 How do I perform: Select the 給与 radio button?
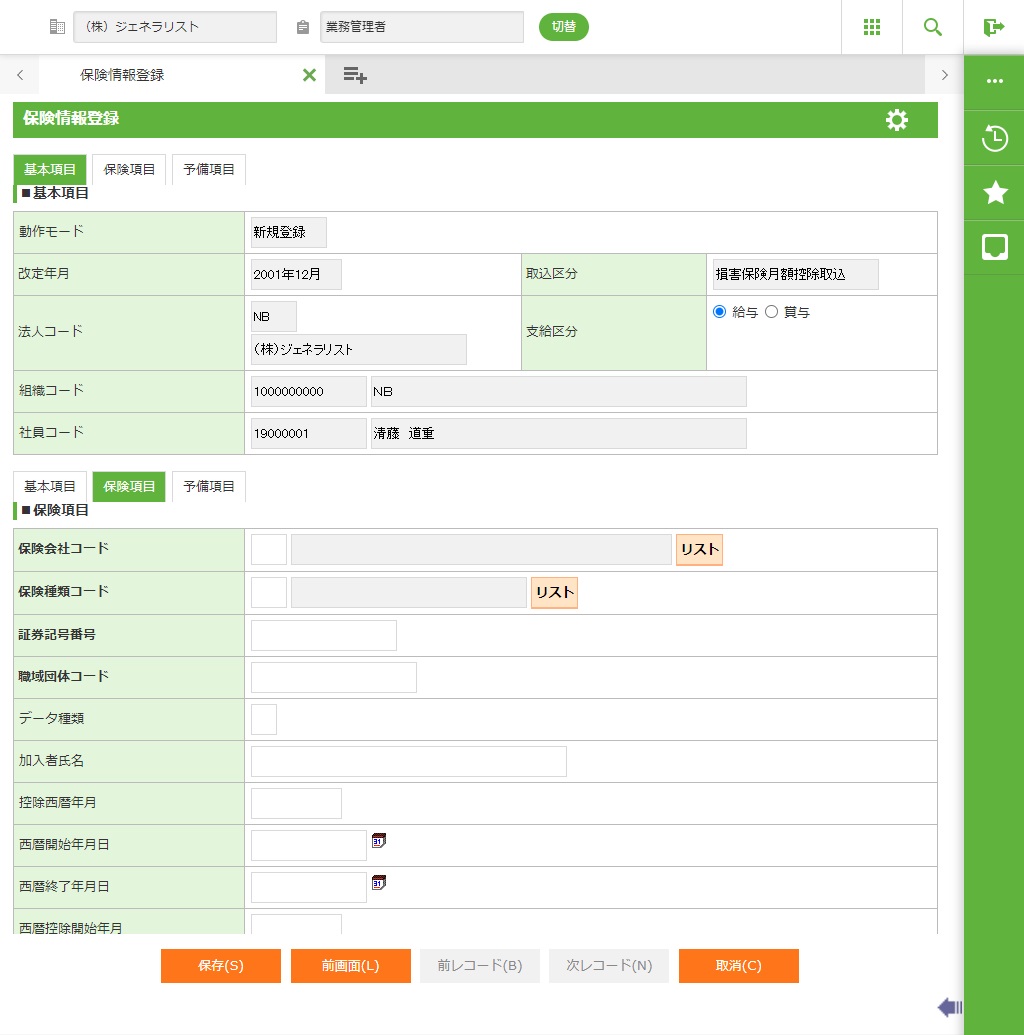(719, 312)
